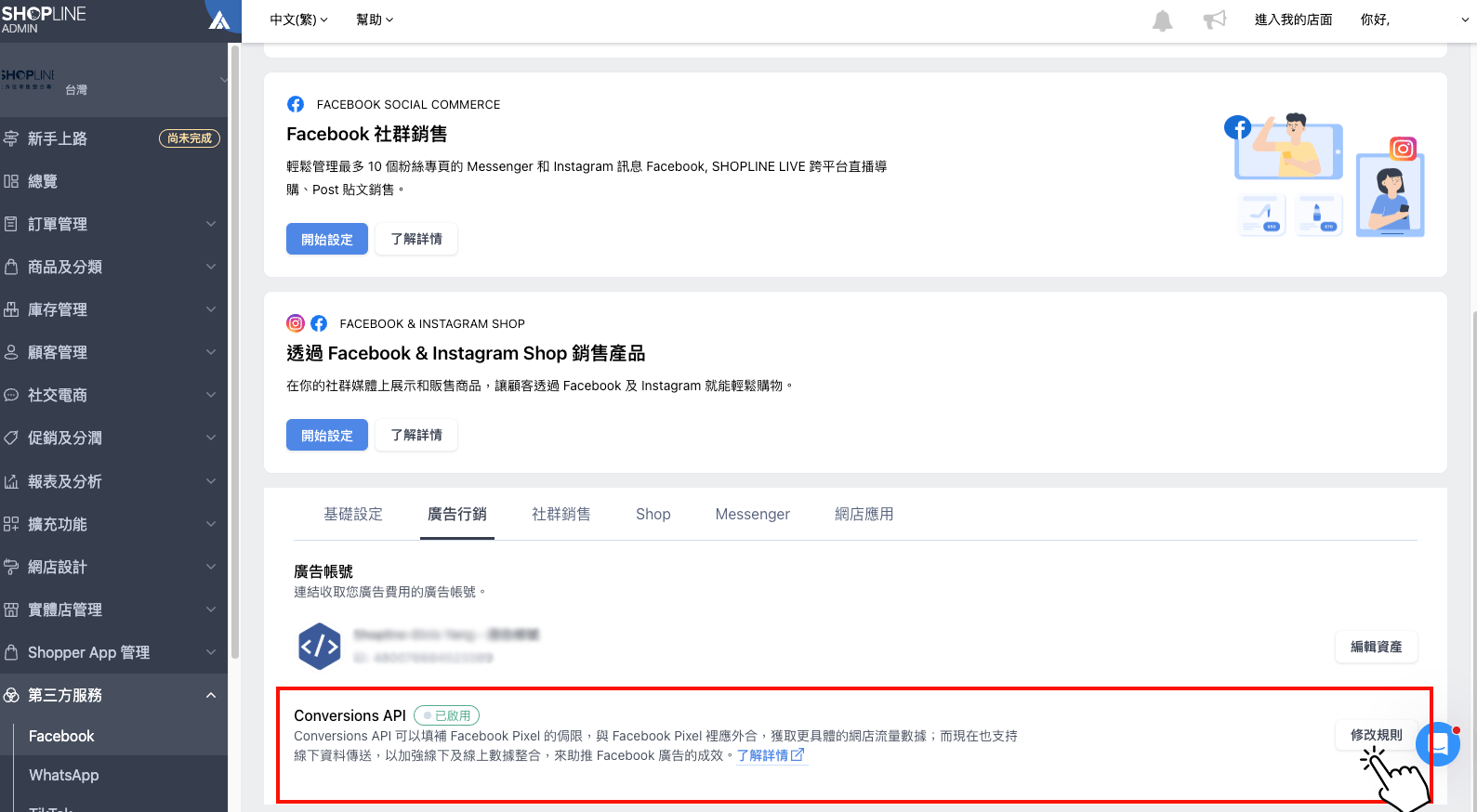Open the notification bell icon
The image size is (1477, 812).
[1162, 20]
